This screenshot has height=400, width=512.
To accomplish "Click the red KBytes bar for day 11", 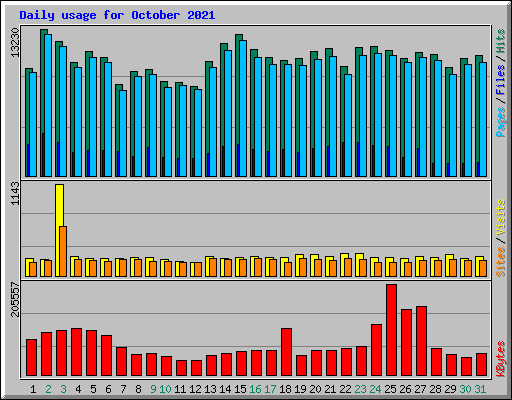I will [x=181, y=368].
